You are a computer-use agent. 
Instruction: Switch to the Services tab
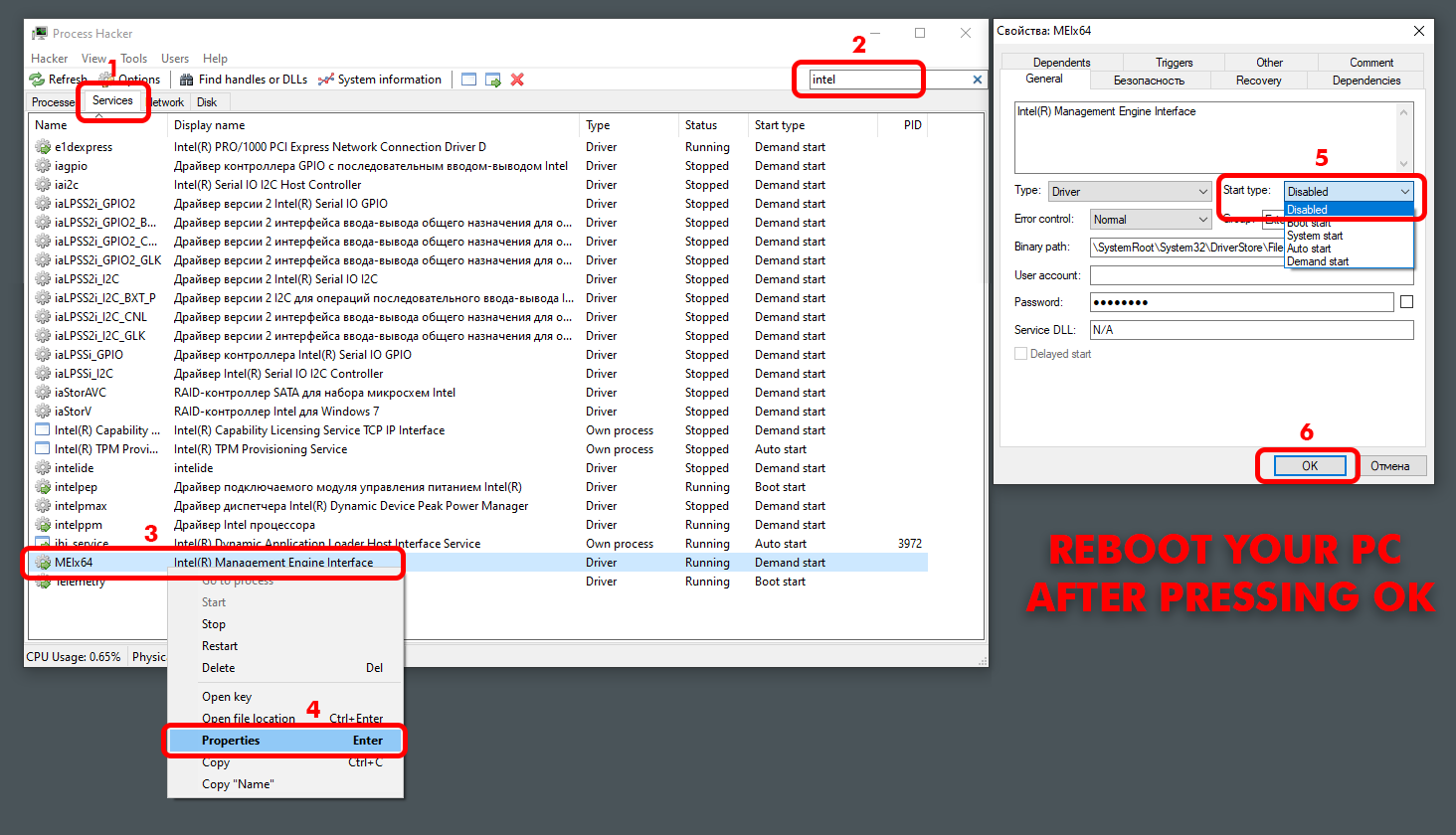(x=112, y=100)
